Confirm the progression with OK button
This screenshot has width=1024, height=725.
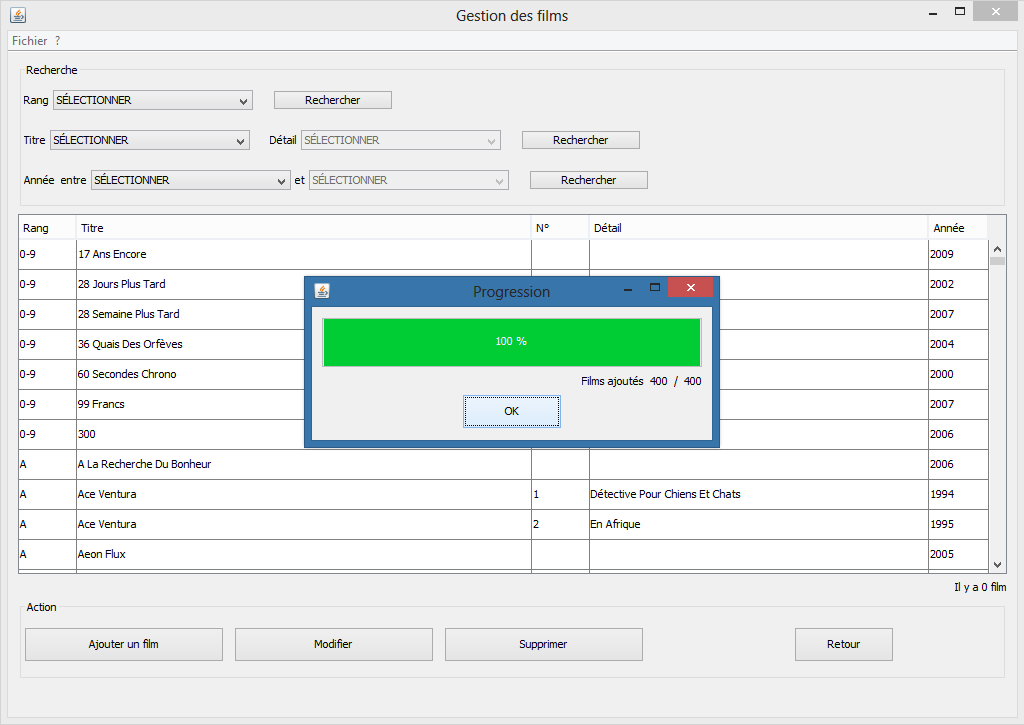point(511,411)
